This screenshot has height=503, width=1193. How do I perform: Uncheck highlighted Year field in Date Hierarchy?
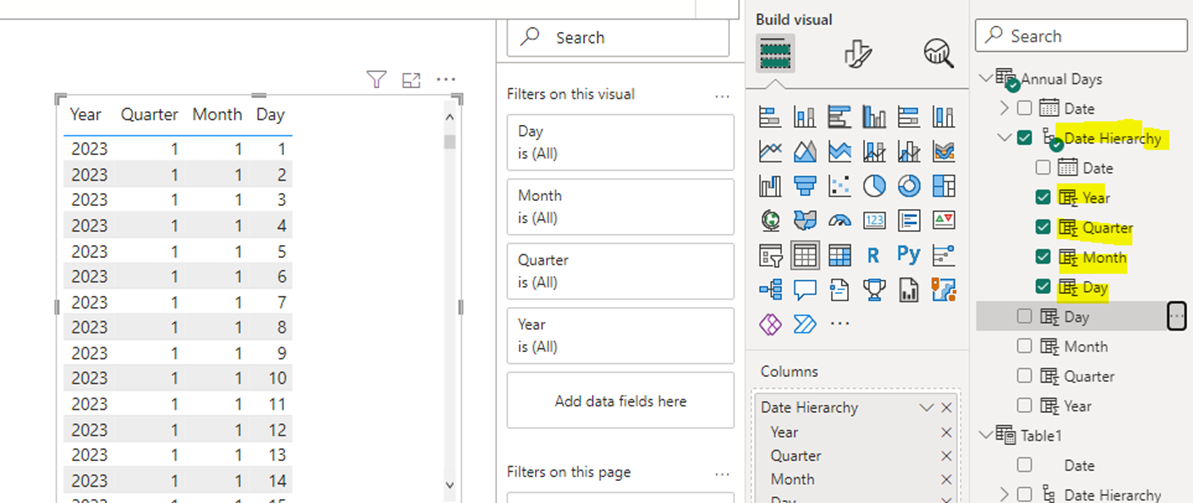1042,198
